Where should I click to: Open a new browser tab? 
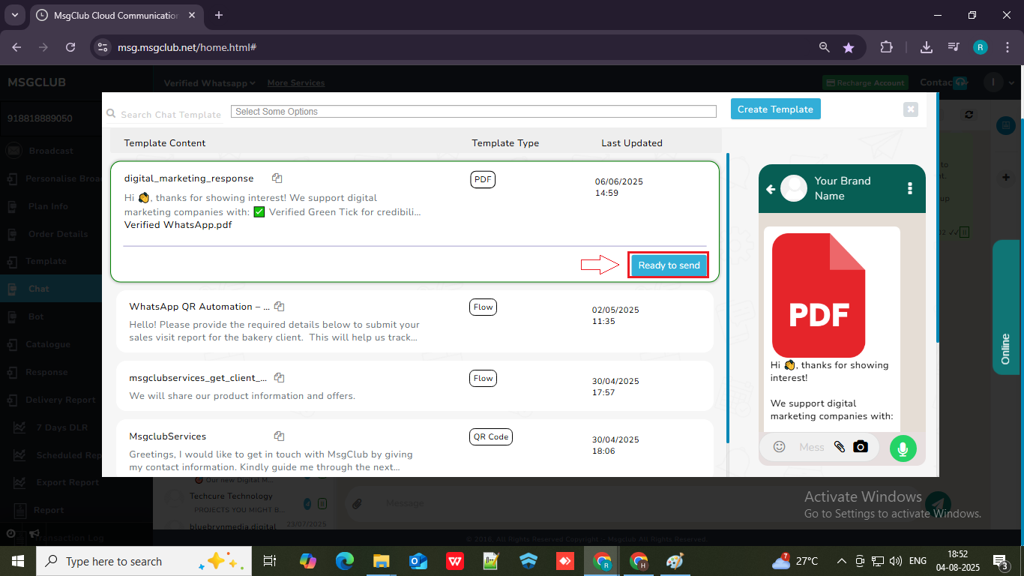[219, 15]
